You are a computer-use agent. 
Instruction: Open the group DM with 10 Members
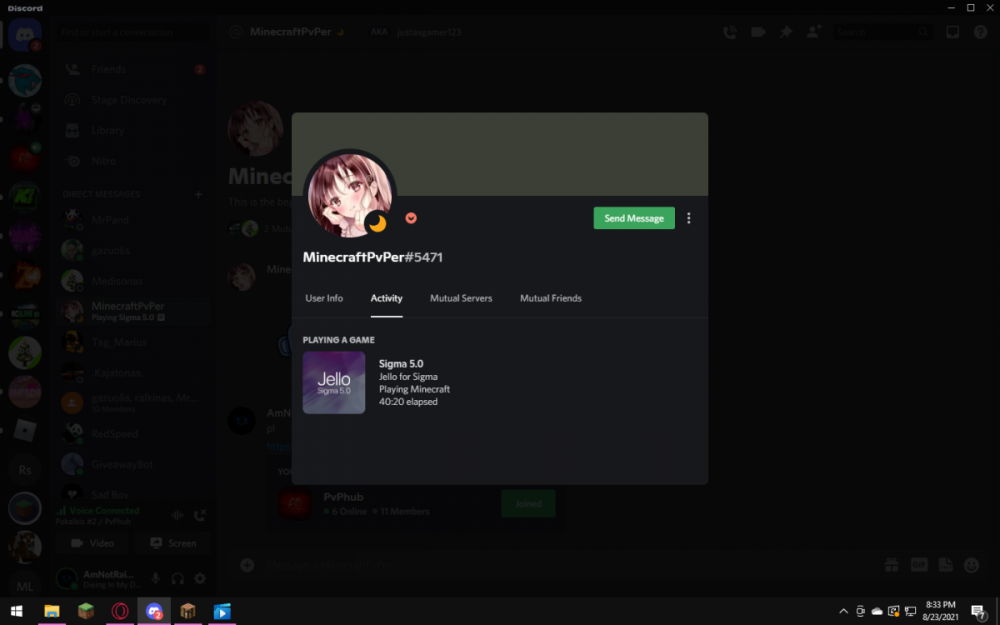coord(133,403)
